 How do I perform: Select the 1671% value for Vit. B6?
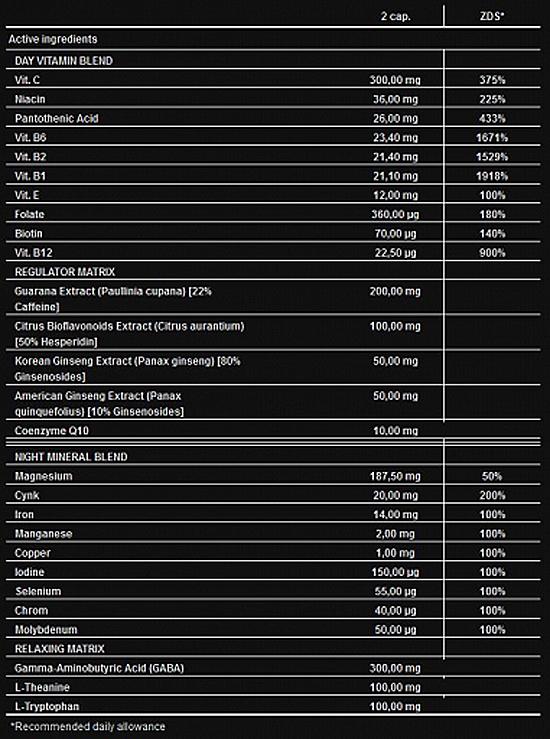point(492,138)
